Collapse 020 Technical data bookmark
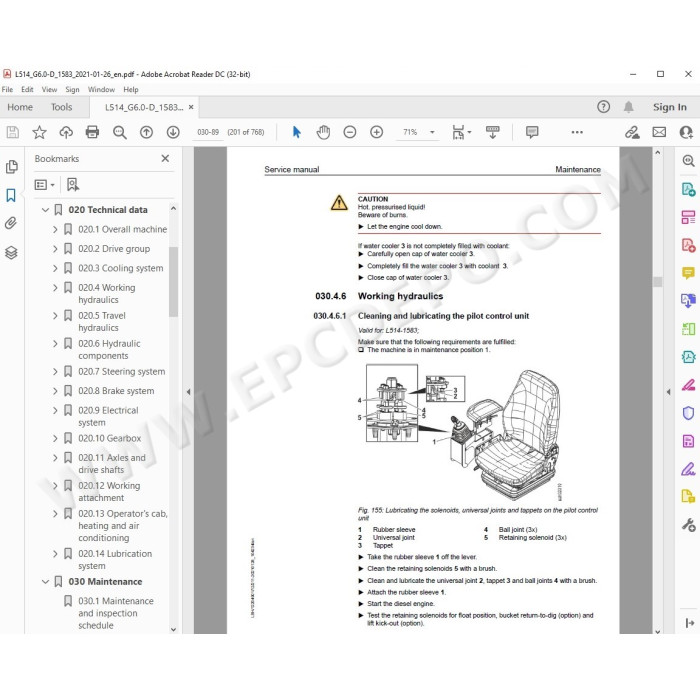 click(x=45, y=210)
